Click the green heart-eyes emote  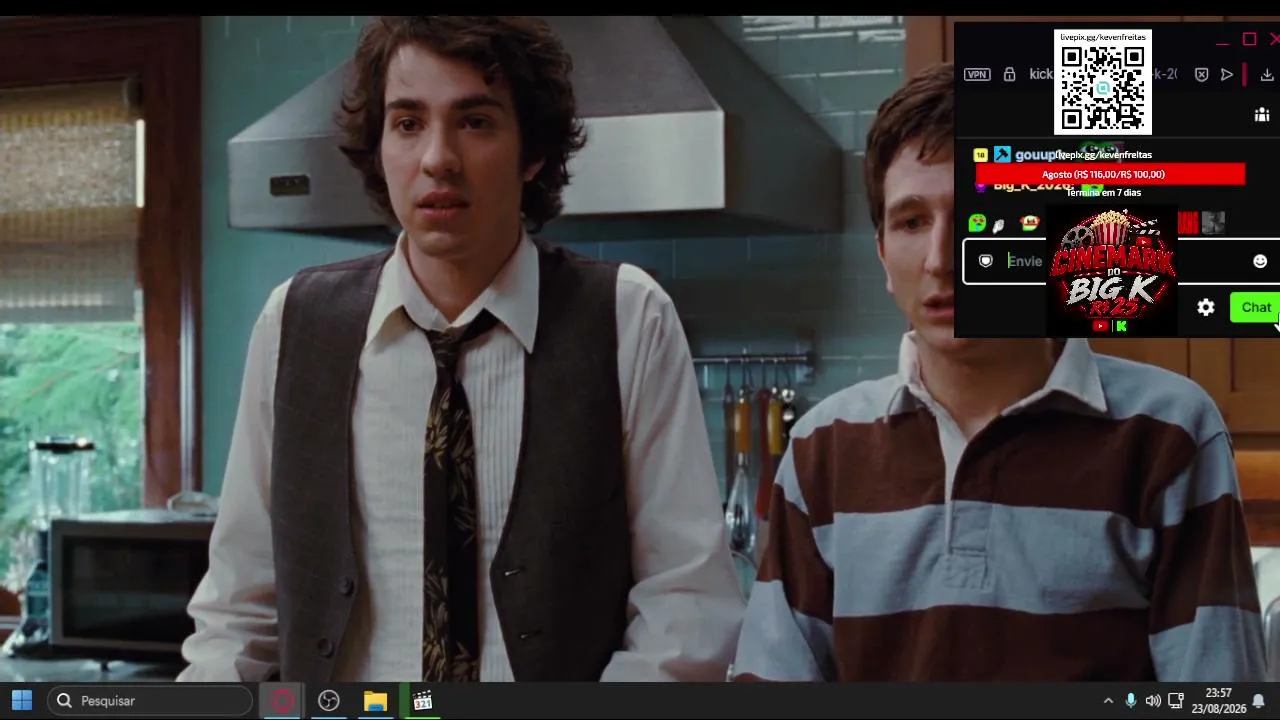pyautogui.click(x=977, y=223)
